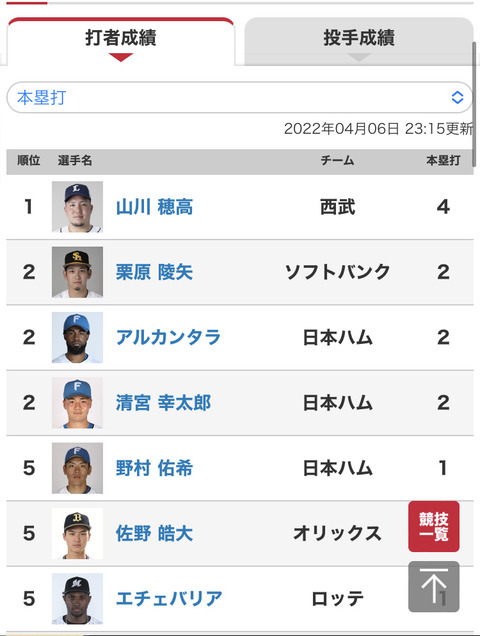This screenshot has width=480, height=636.
Task: Tap the back-to-top arrow button
Action: 434,587
